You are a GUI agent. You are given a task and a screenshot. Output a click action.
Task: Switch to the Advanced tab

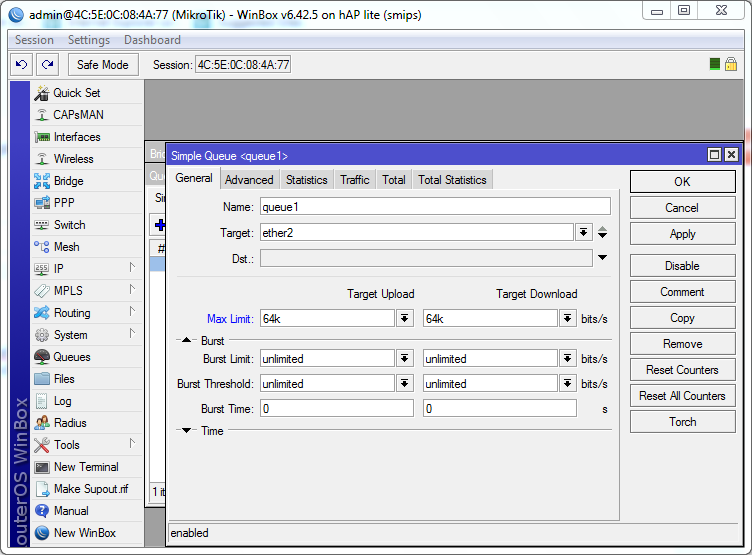pos(249,179)
